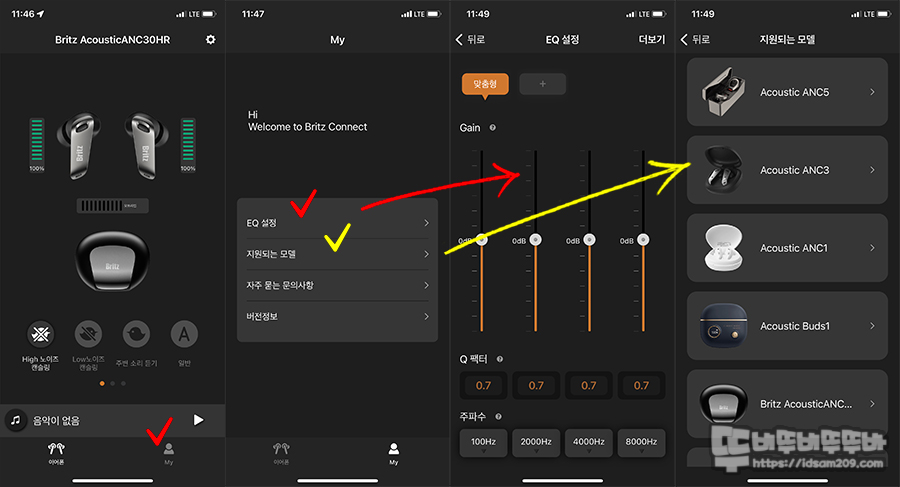Tap the charging case image
900x487 pixels.
112,261
